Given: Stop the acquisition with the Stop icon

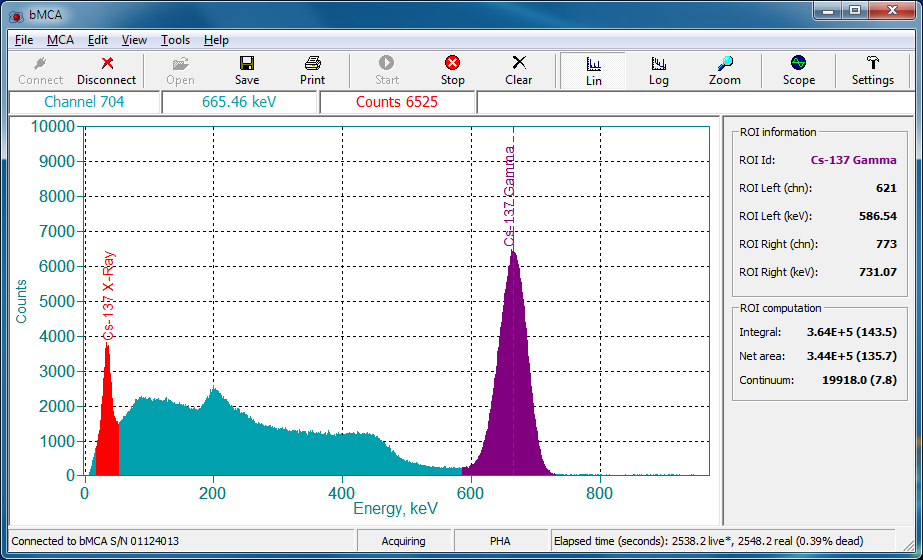Looking at the screenshot, I should 452,70.
